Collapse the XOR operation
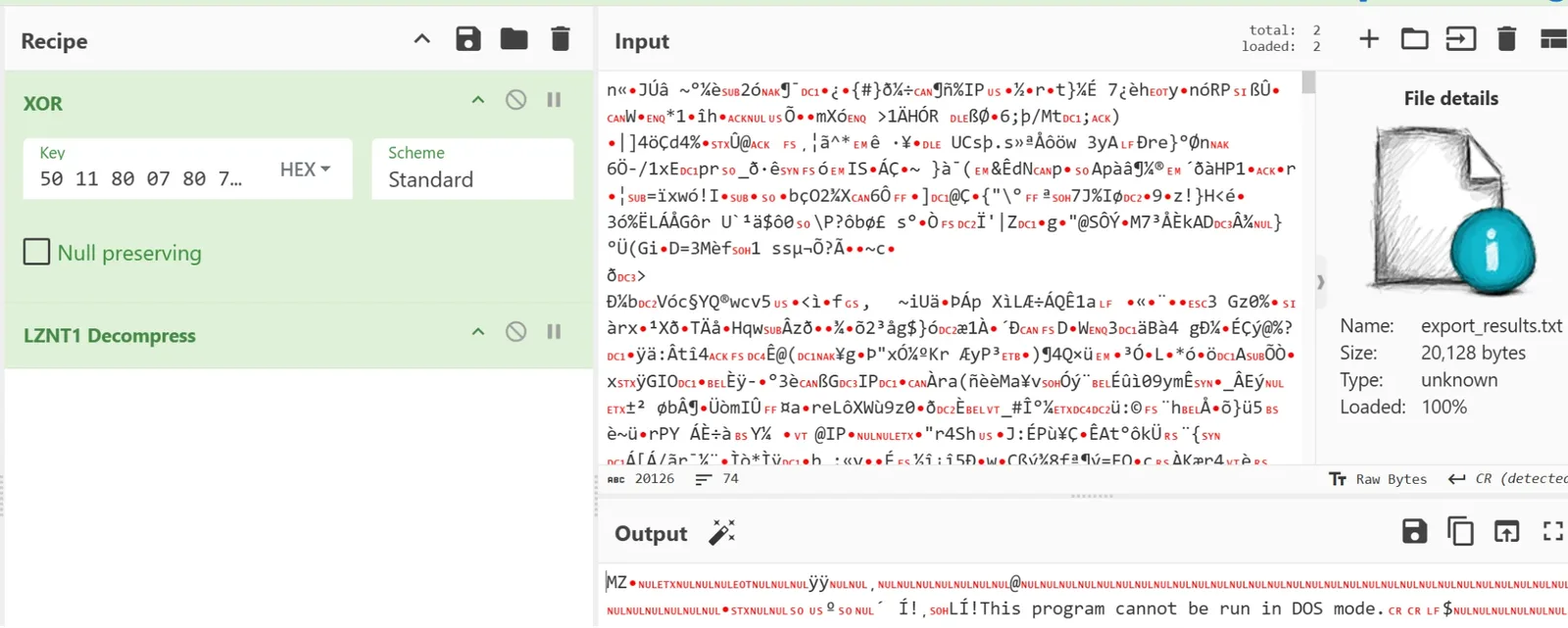 (478, 100)
